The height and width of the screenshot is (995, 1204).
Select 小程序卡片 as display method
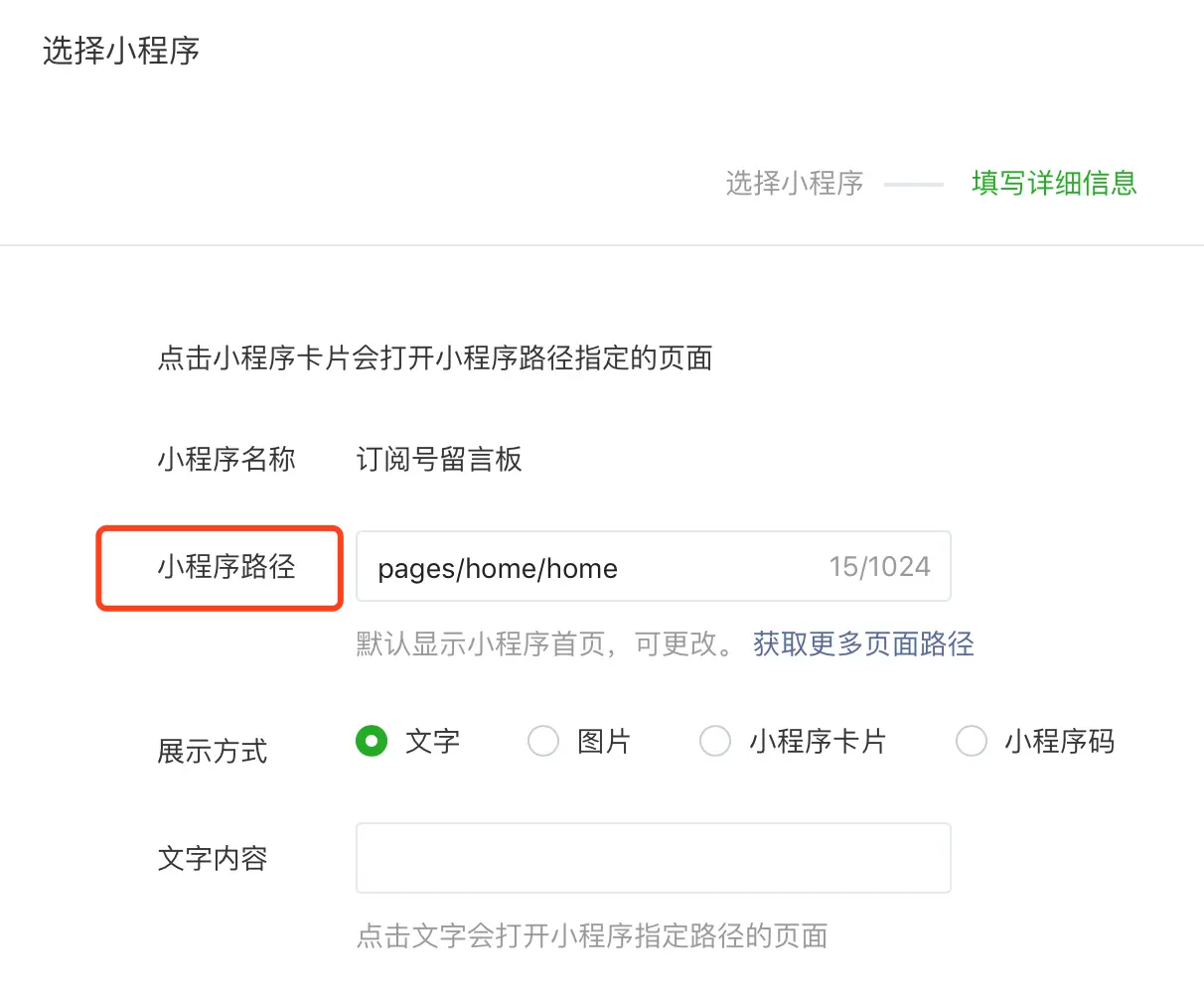(x=715, y=741)
